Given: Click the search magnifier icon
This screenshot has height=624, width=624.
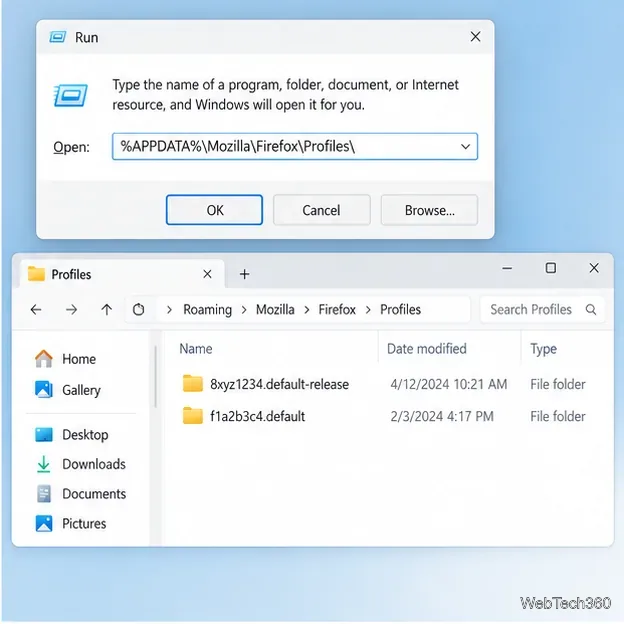Looking at the screenshot, I should 591,309.
